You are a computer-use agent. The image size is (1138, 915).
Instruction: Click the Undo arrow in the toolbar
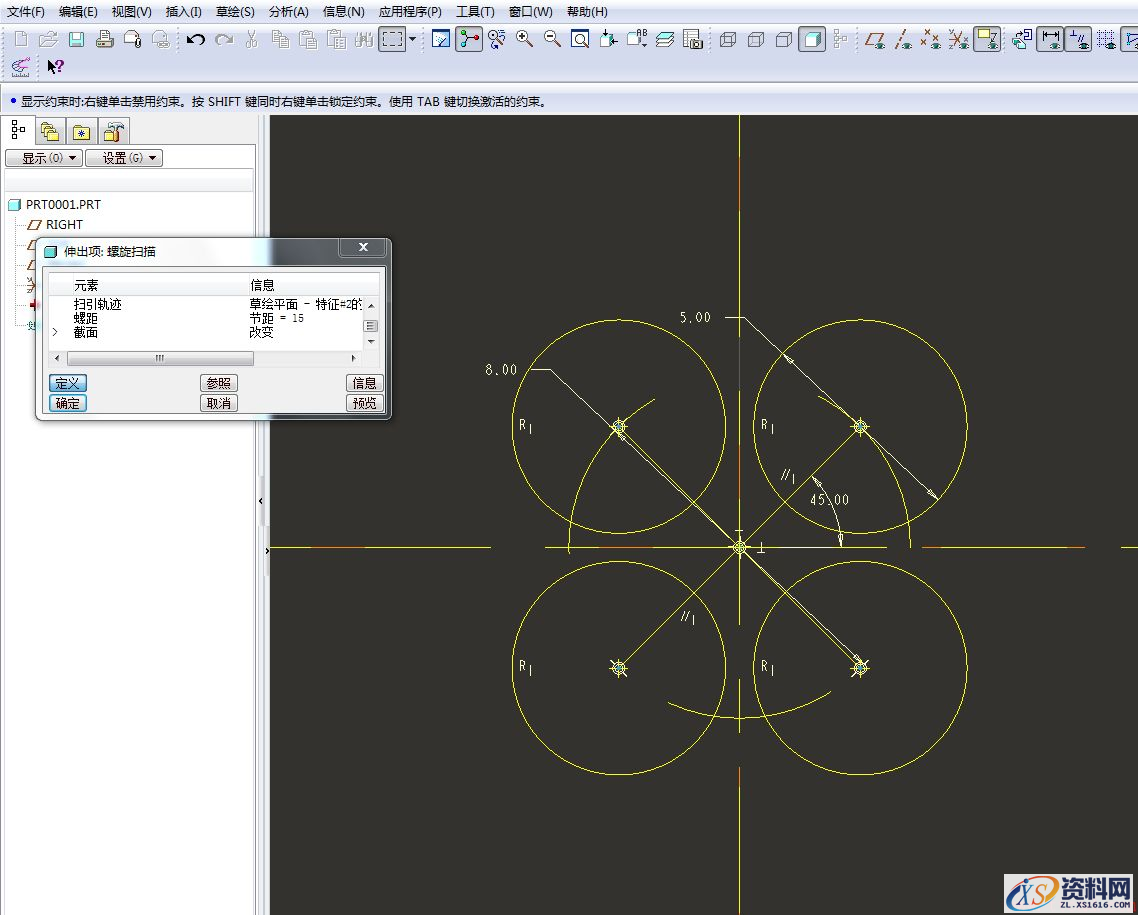point(196,40)
